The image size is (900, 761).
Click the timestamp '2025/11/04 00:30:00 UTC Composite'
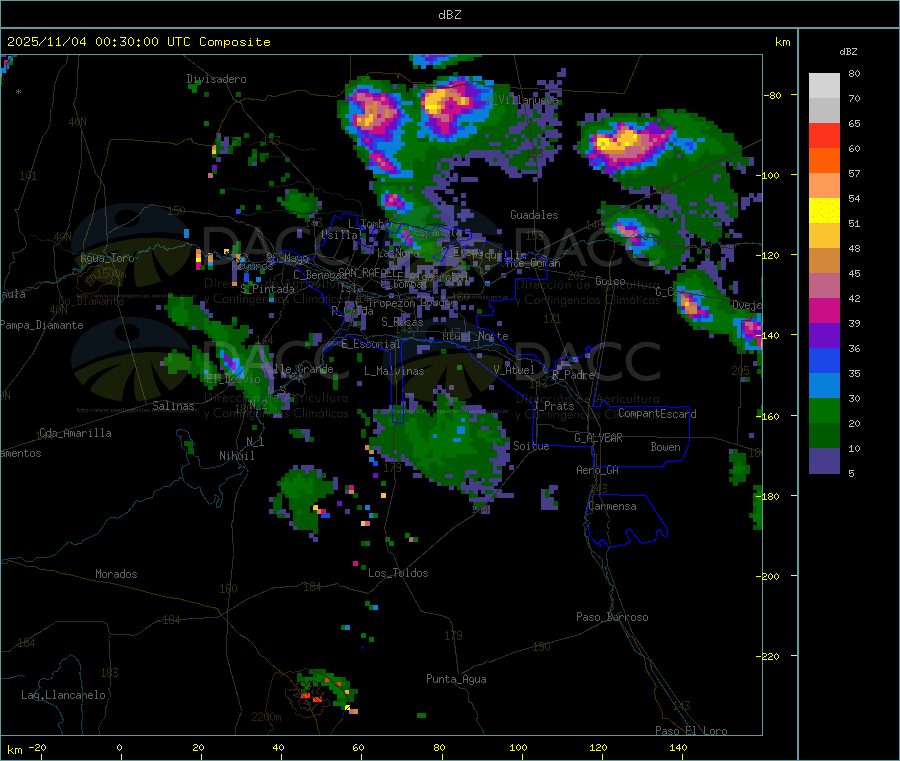tap(138, 42)
